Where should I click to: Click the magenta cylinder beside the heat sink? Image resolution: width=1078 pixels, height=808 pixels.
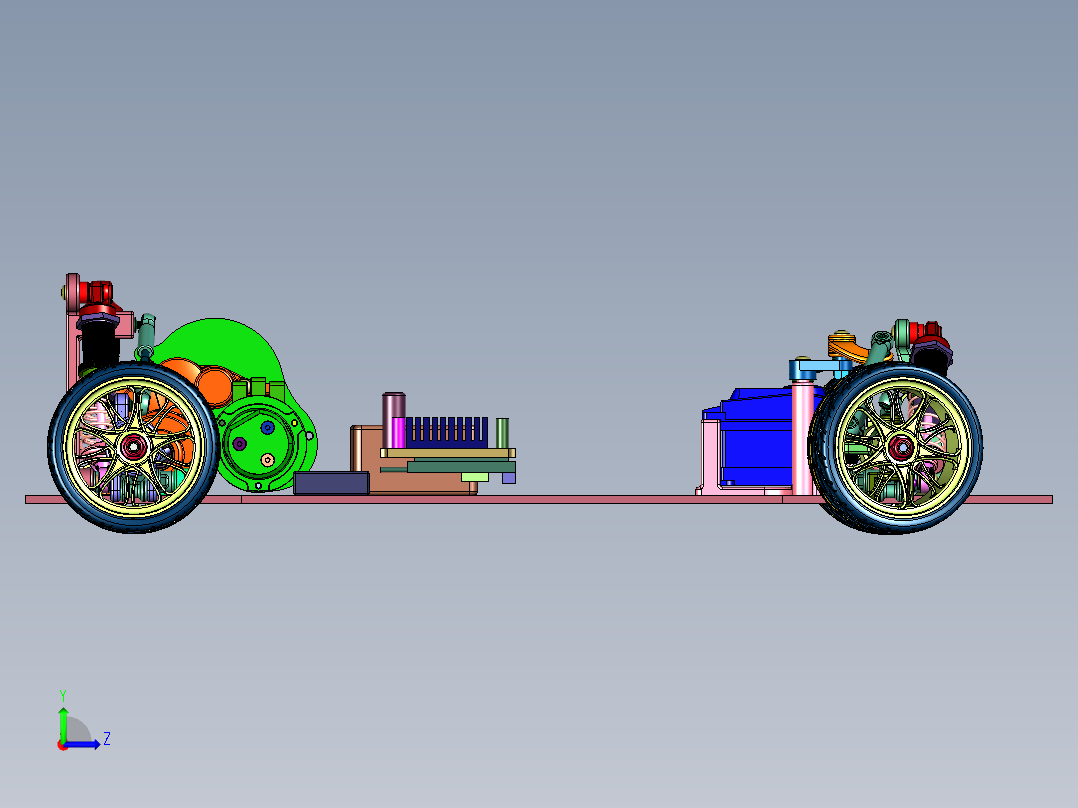tap(398, 433)
